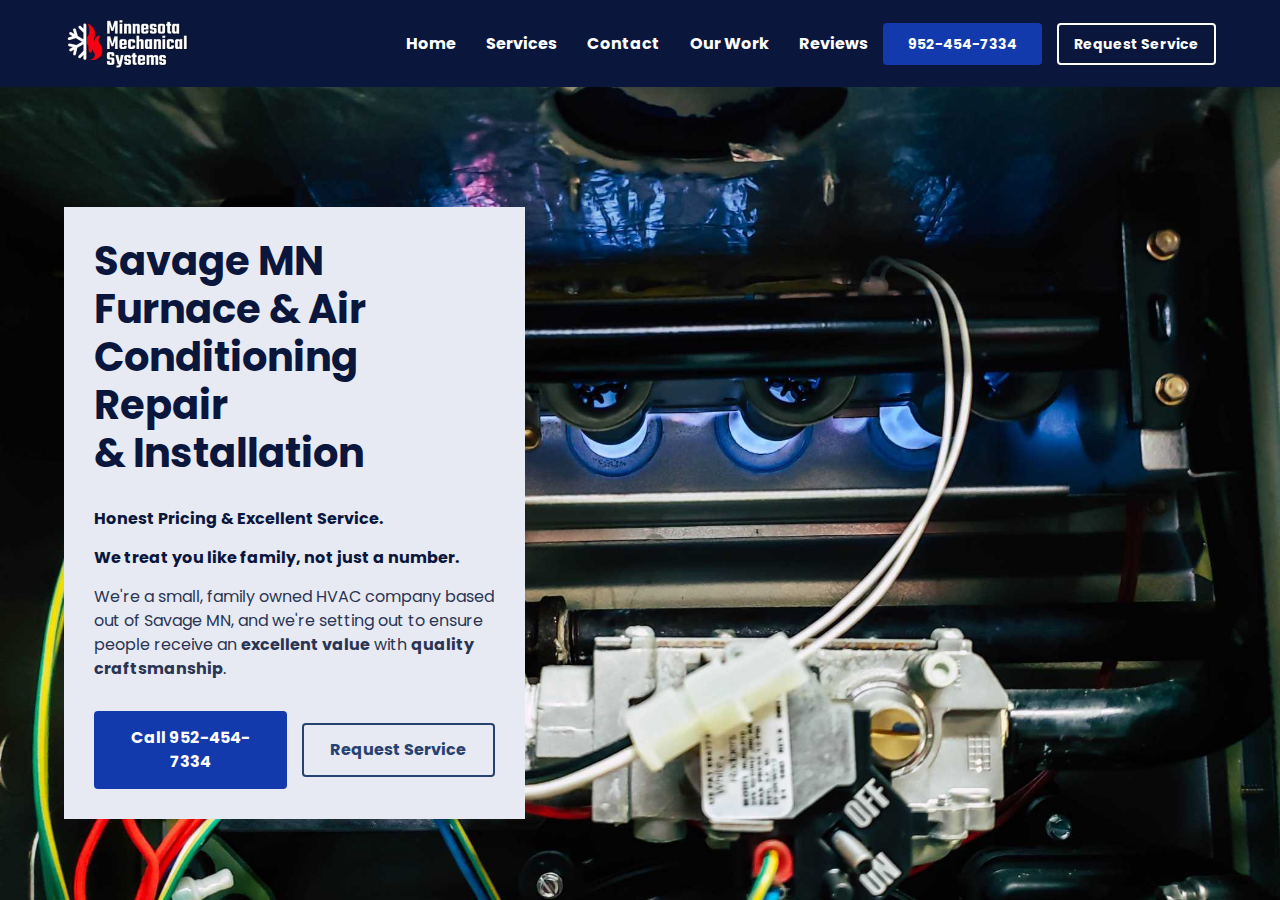
Task: Click Request Service in the hero card
Action: point(398,750)
